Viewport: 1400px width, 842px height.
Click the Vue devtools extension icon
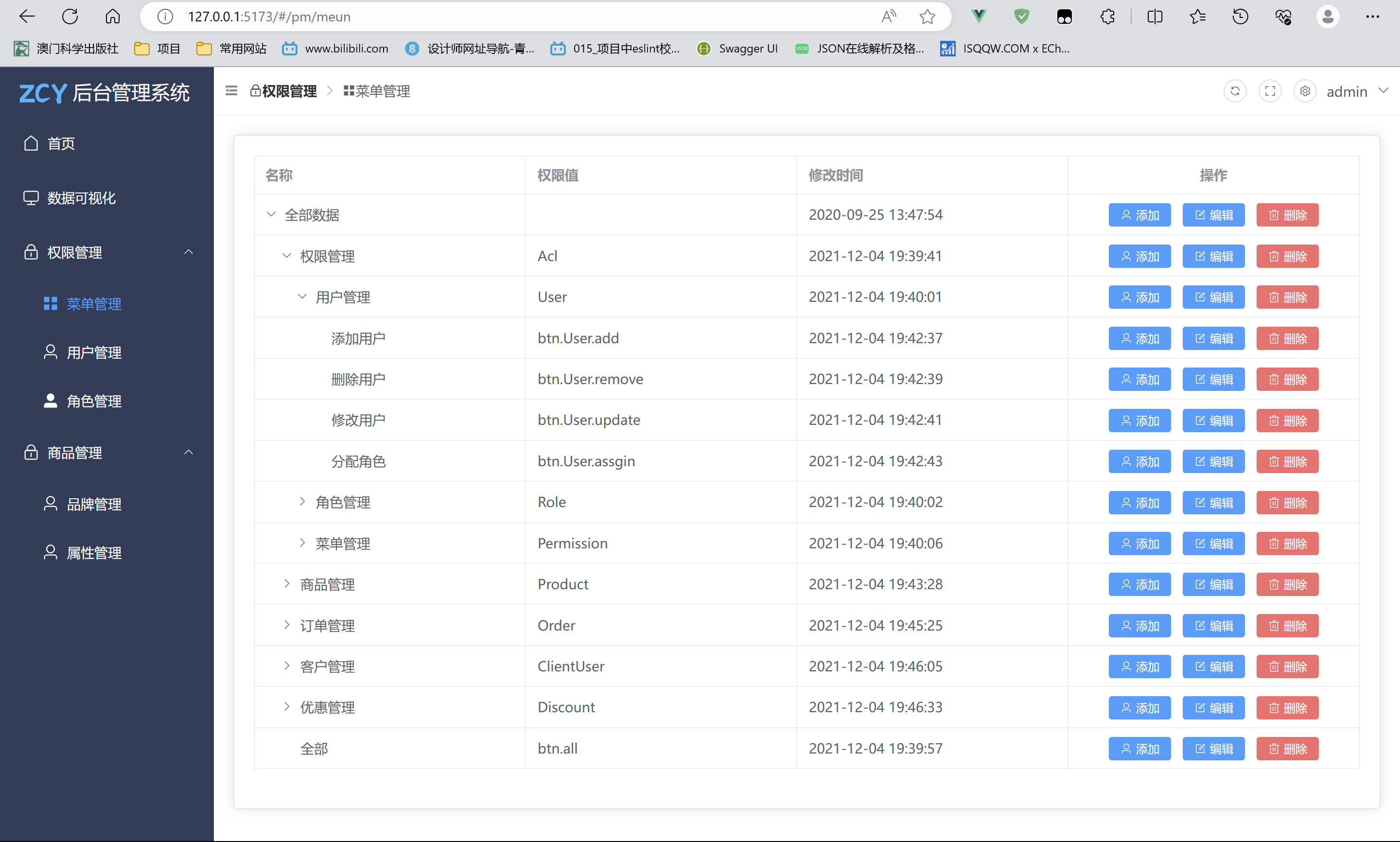point(979,17)
